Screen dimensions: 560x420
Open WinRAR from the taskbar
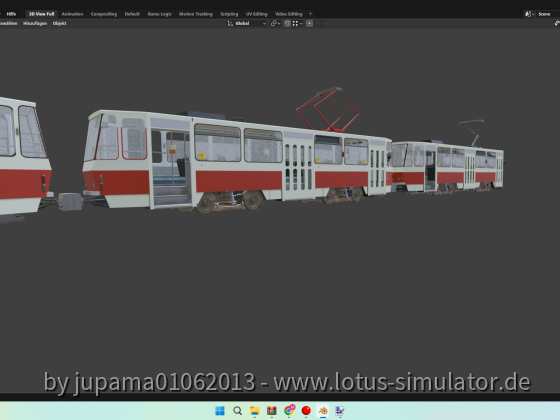click(x=272, y=411)
